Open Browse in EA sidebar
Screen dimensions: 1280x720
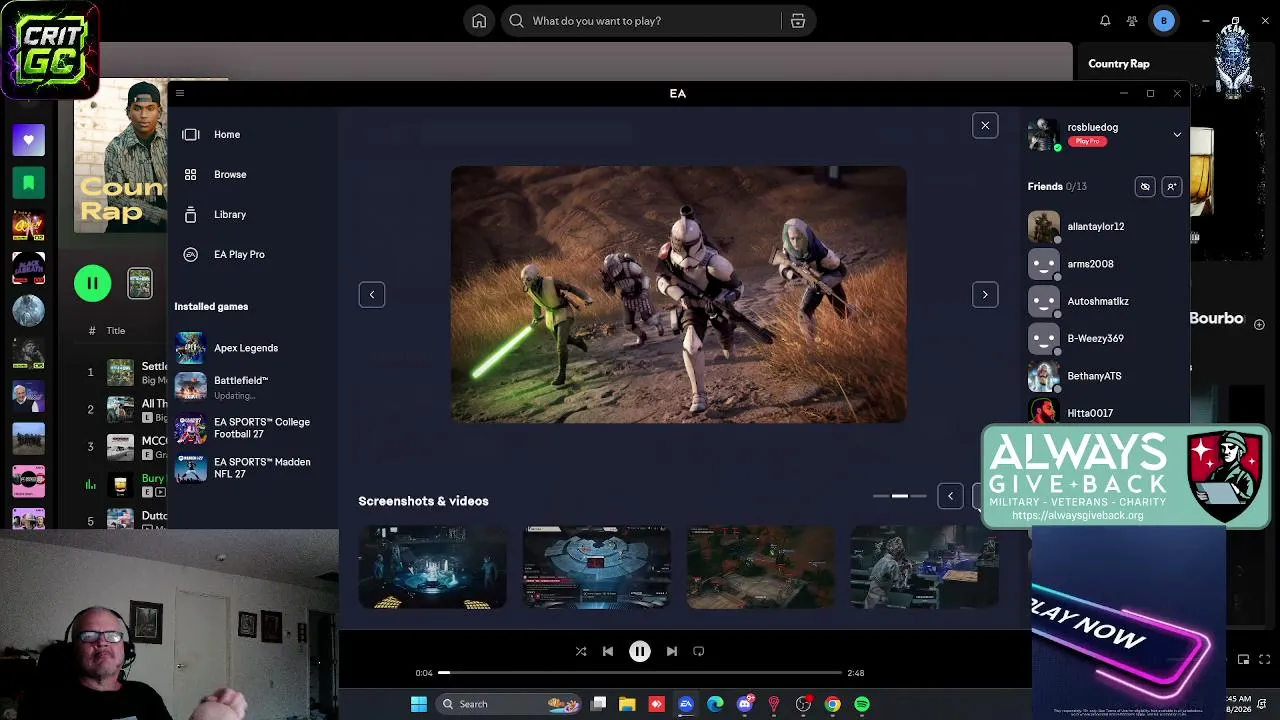point(230,174)
